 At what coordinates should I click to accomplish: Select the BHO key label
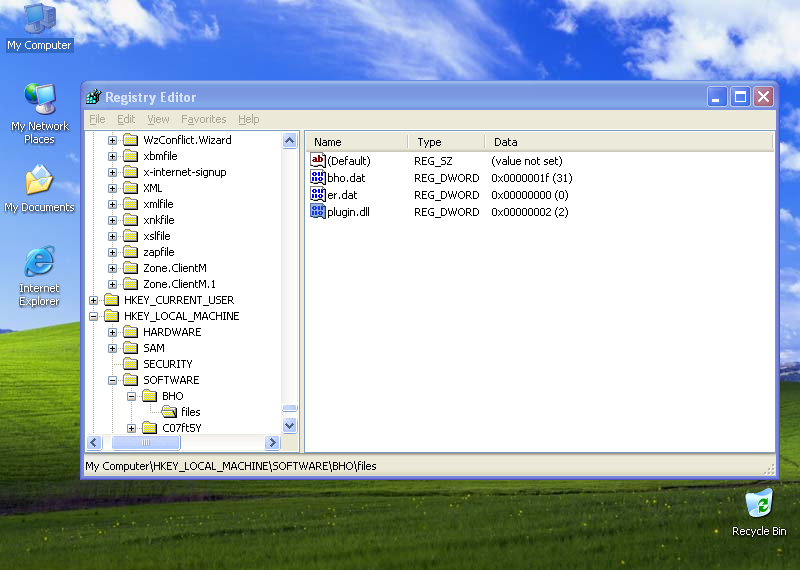pos(172,396)
